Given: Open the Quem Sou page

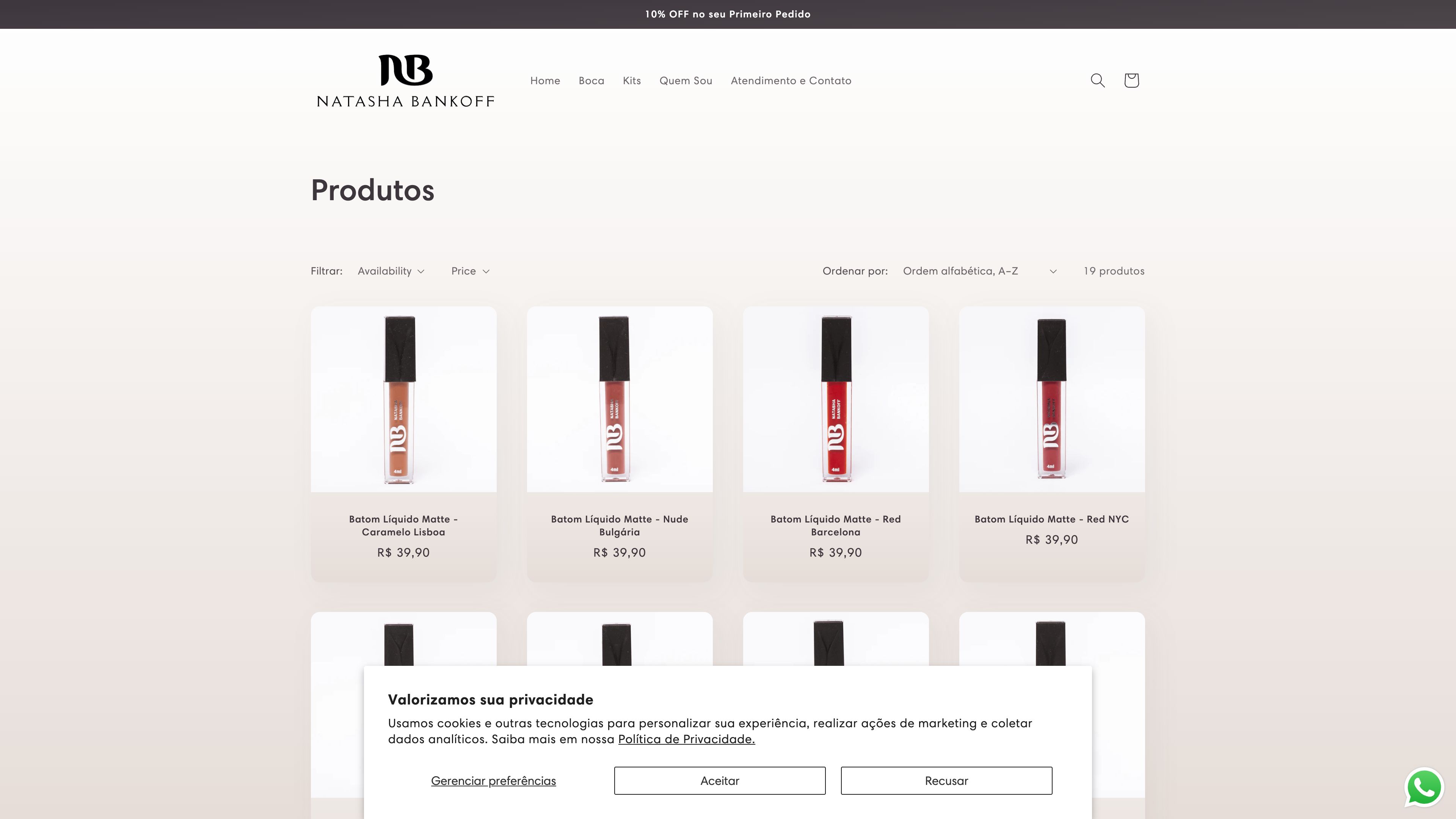Looking at the screenshot, I should (686, 80).
